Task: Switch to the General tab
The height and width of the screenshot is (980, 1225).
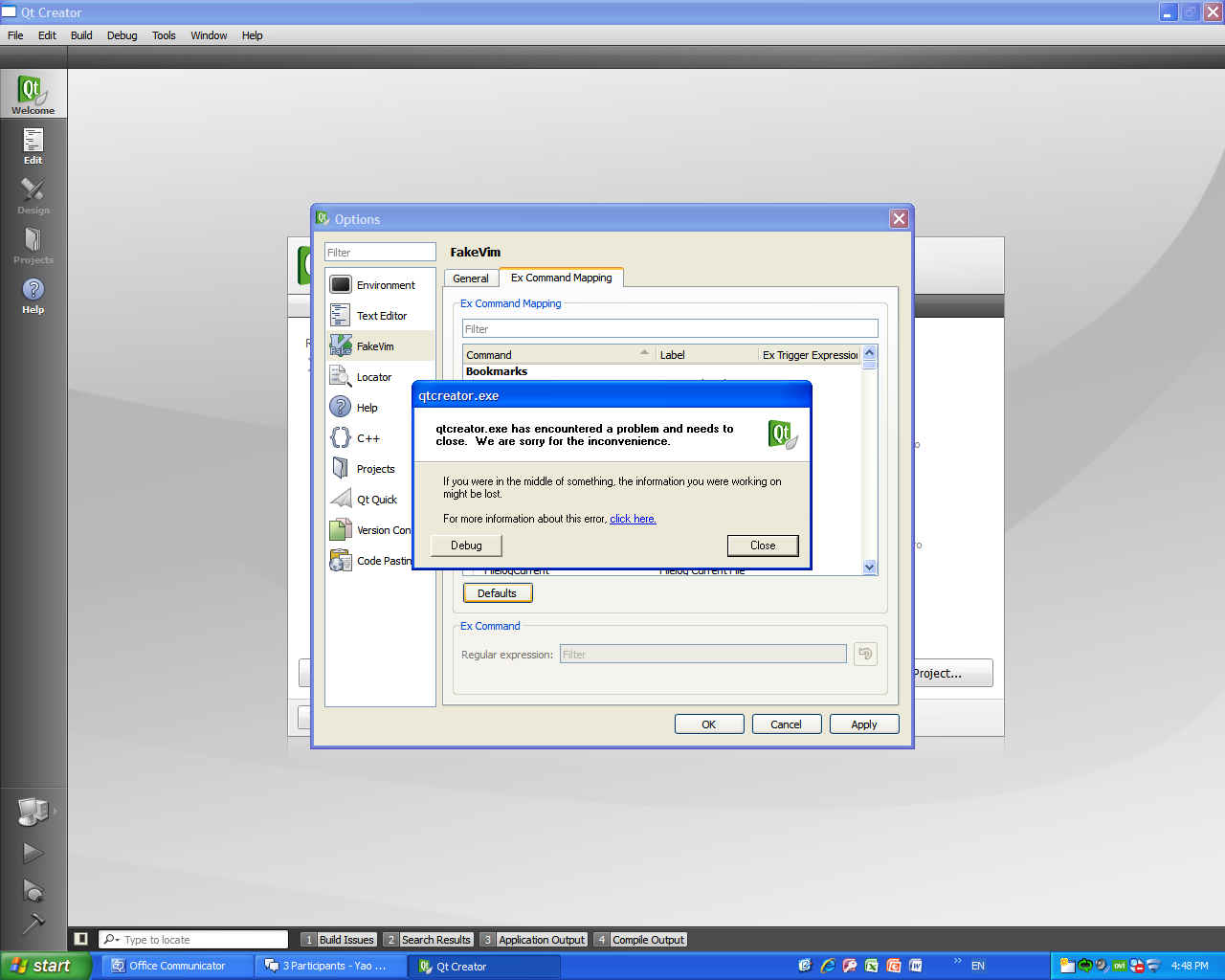Action: coord(471,278)
